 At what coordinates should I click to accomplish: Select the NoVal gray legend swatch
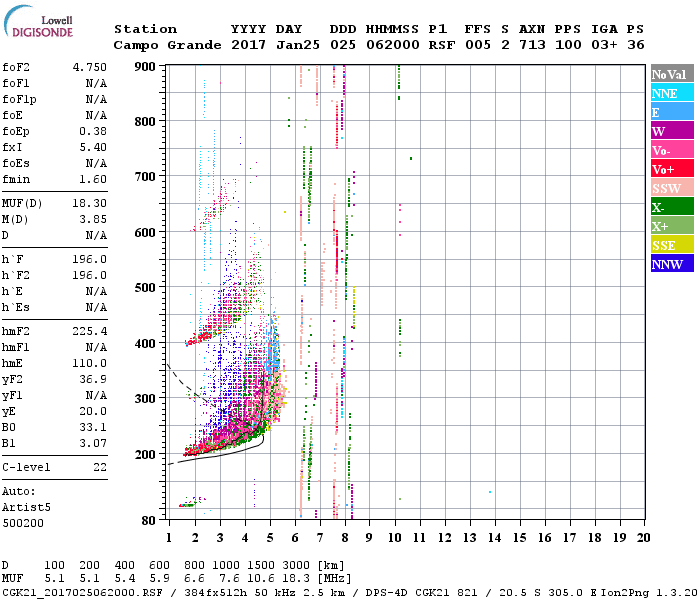click(x=672, y=74)
